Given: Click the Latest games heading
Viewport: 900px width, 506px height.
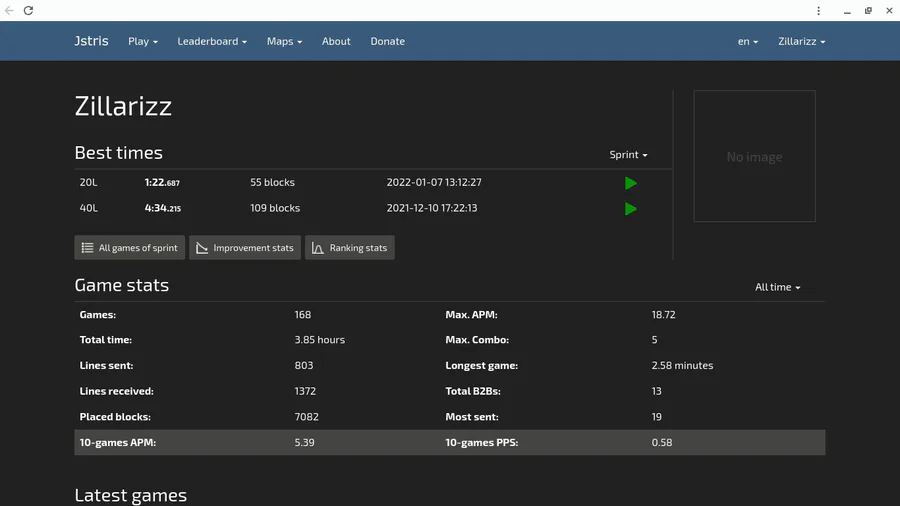Looking at the screenshot, I should point(131,495).
